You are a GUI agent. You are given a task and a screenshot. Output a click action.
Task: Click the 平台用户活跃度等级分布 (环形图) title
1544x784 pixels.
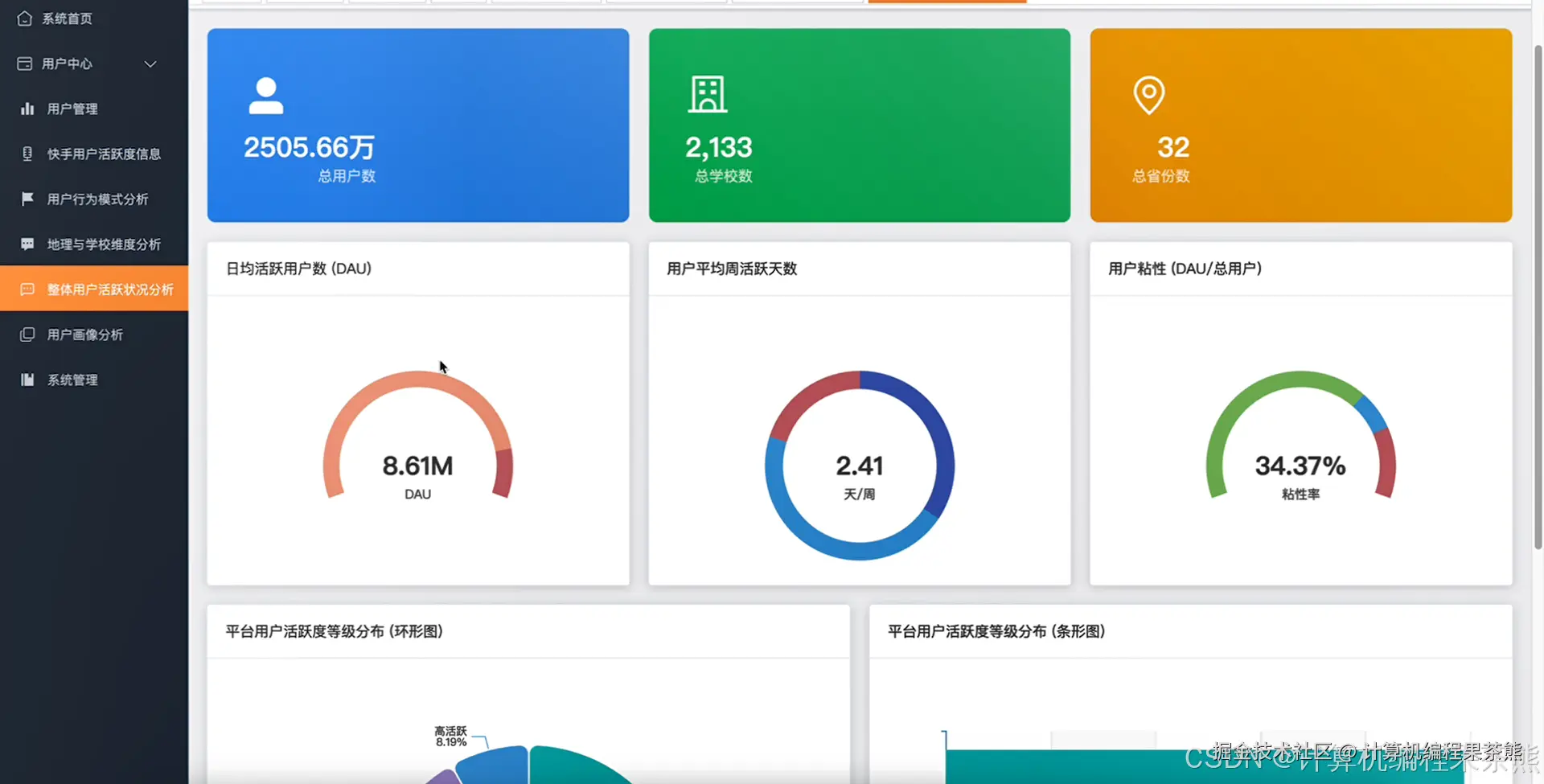pos(335,631)
